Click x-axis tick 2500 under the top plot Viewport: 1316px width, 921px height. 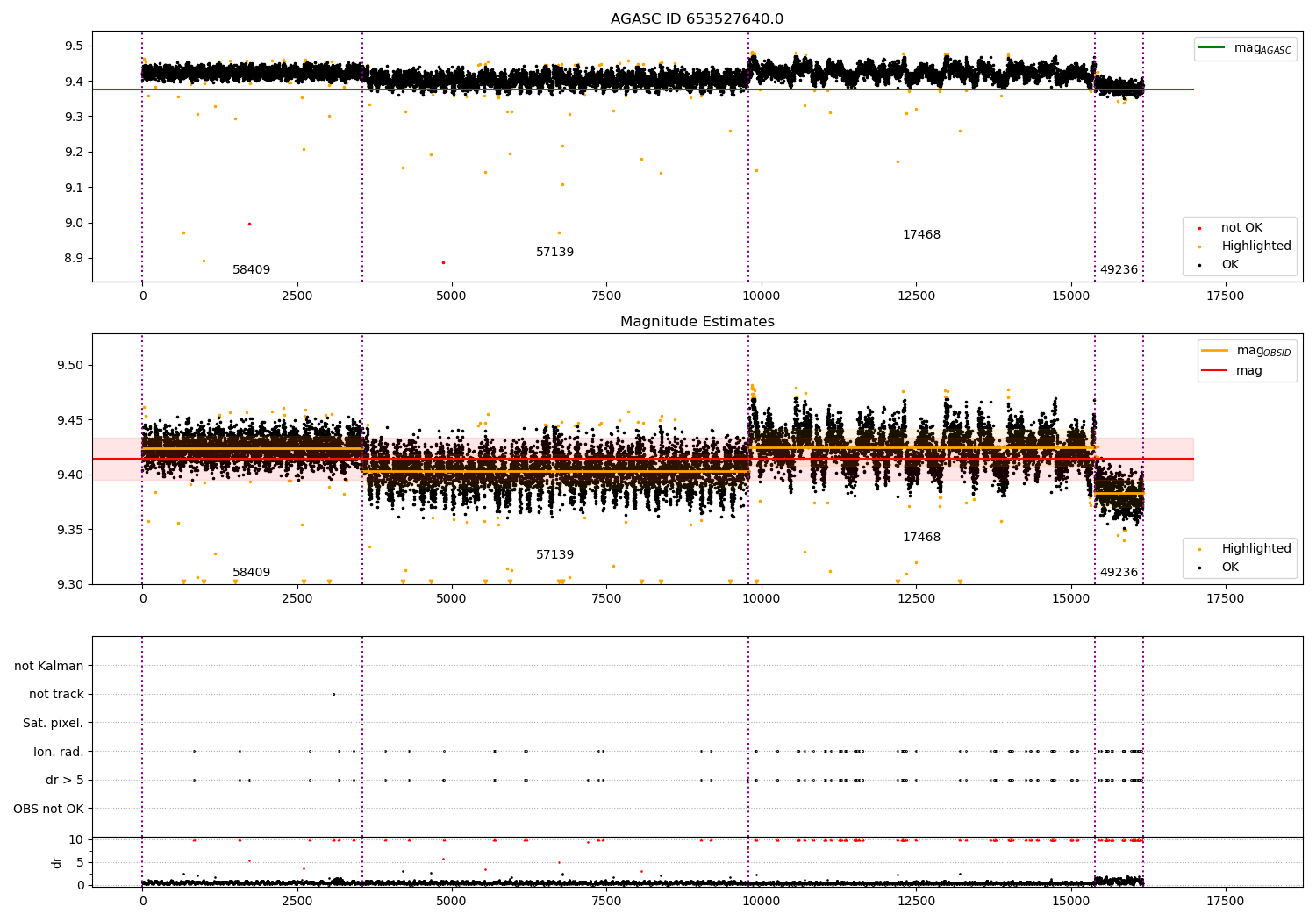[297, 296]
